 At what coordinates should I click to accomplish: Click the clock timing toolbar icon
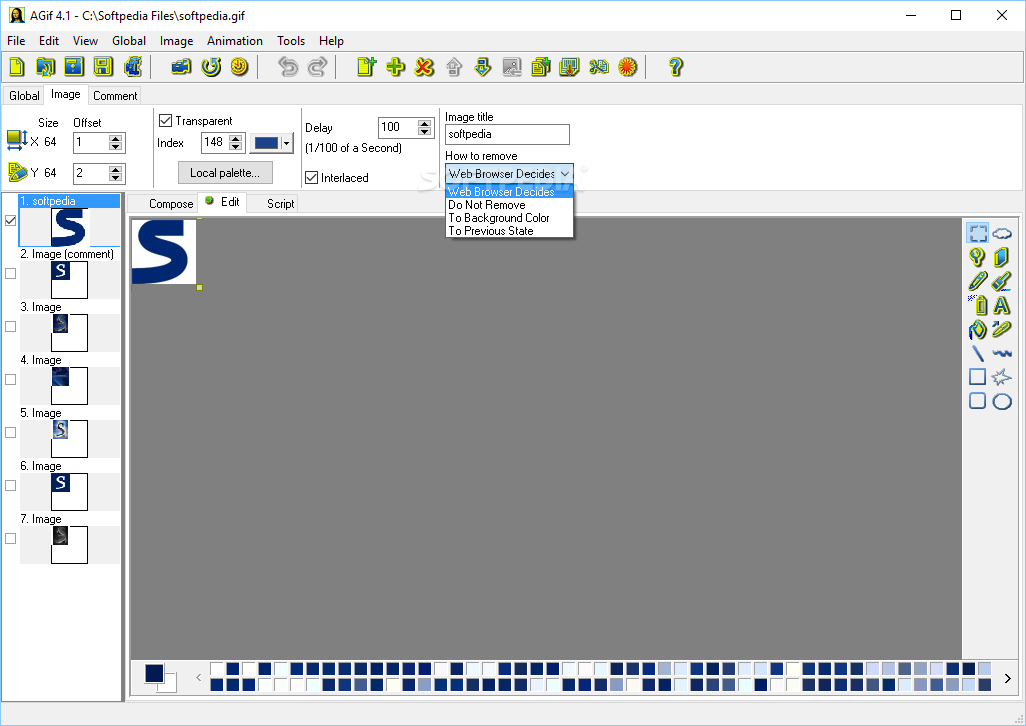pyautogui.click(x=239, y=67)
